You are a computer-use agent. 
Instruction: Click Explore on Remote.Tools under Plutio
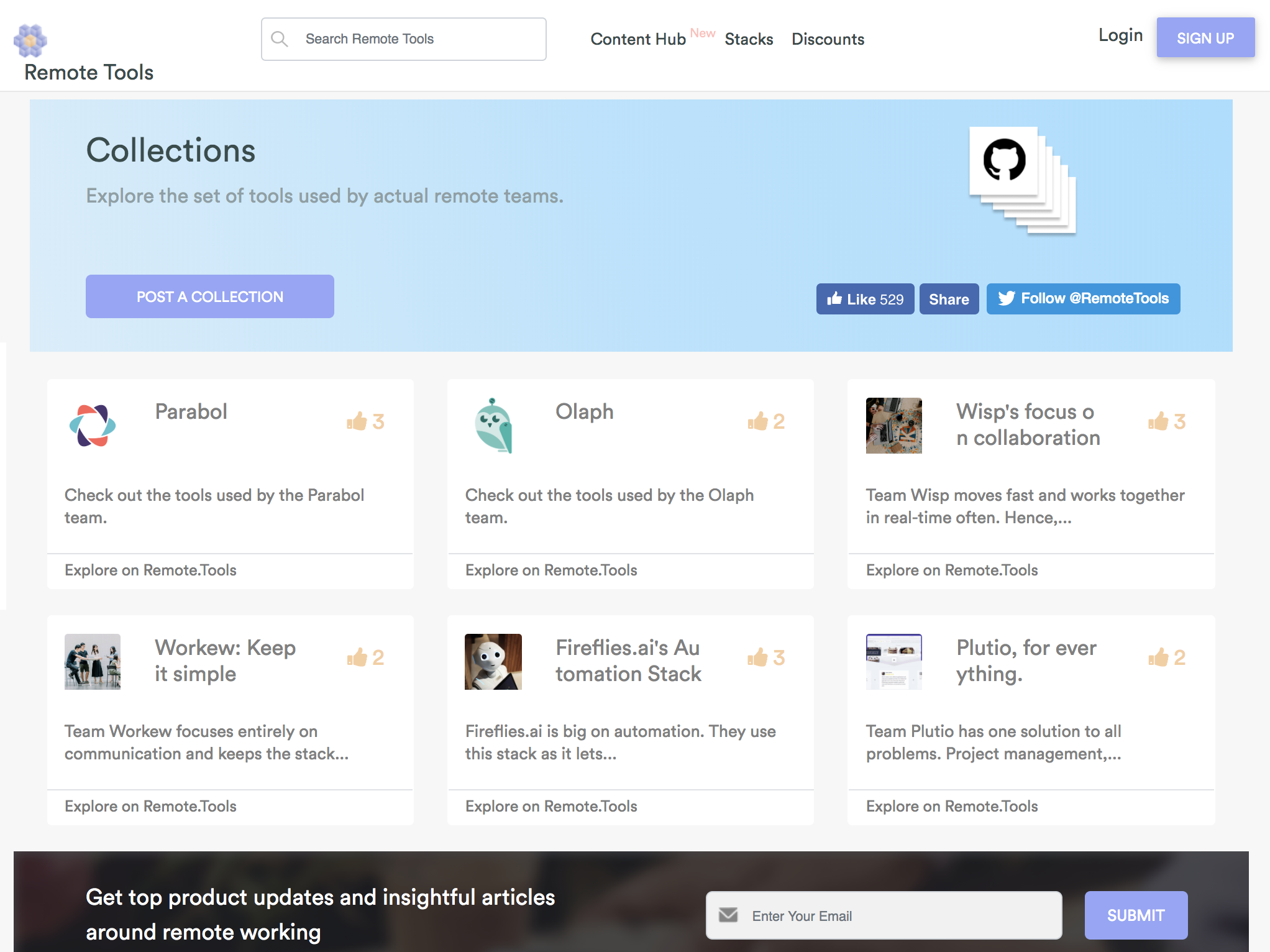click(x=952, y=806)
